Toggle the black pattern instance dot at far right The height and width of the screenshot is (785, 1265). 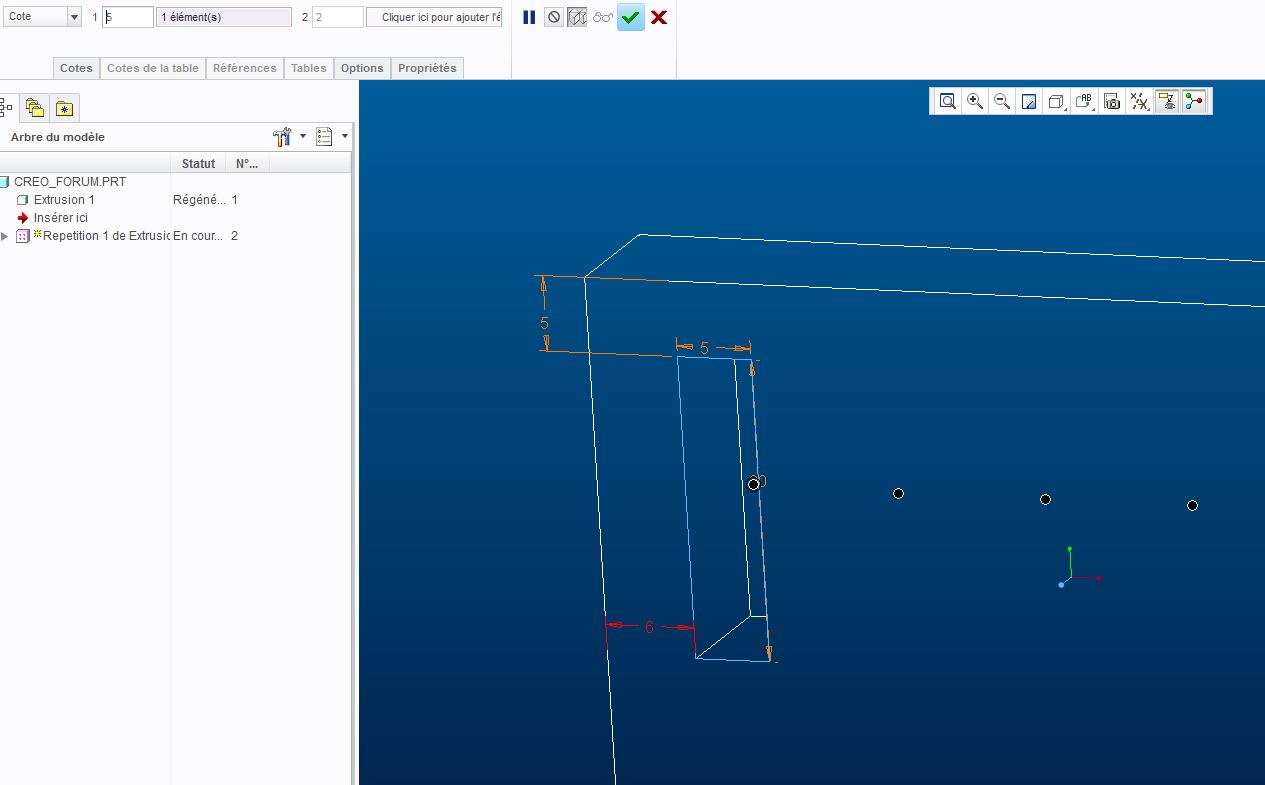point(1192,505)
